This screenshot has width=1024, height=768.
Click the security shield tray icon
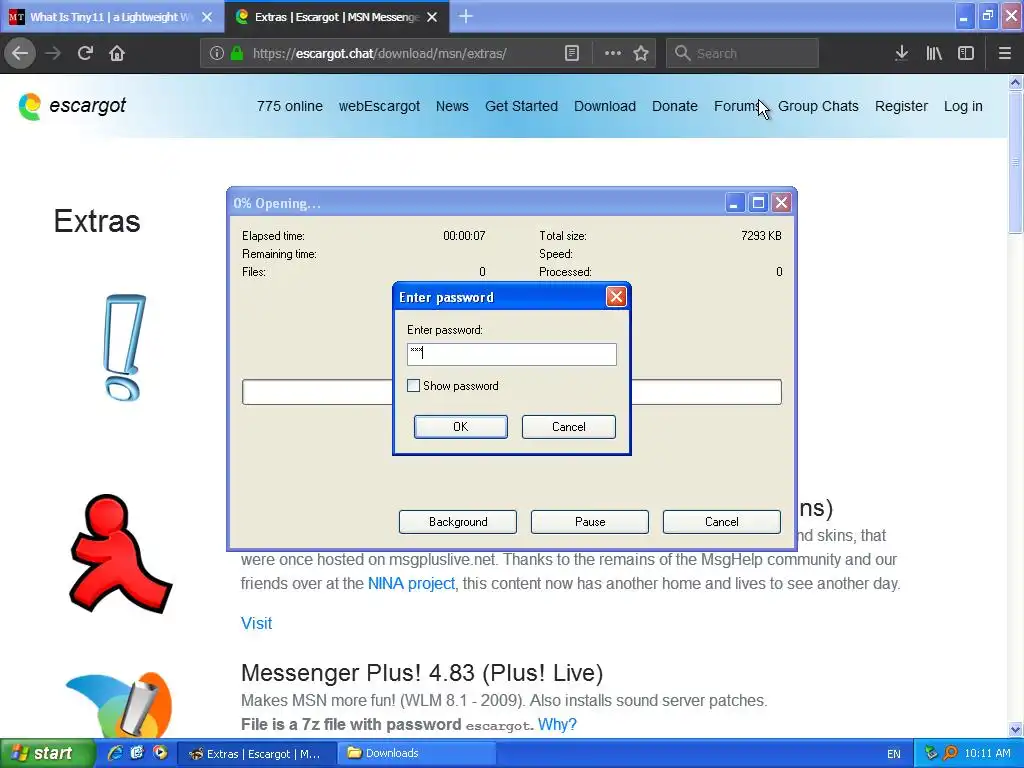[x=931, y=753]
